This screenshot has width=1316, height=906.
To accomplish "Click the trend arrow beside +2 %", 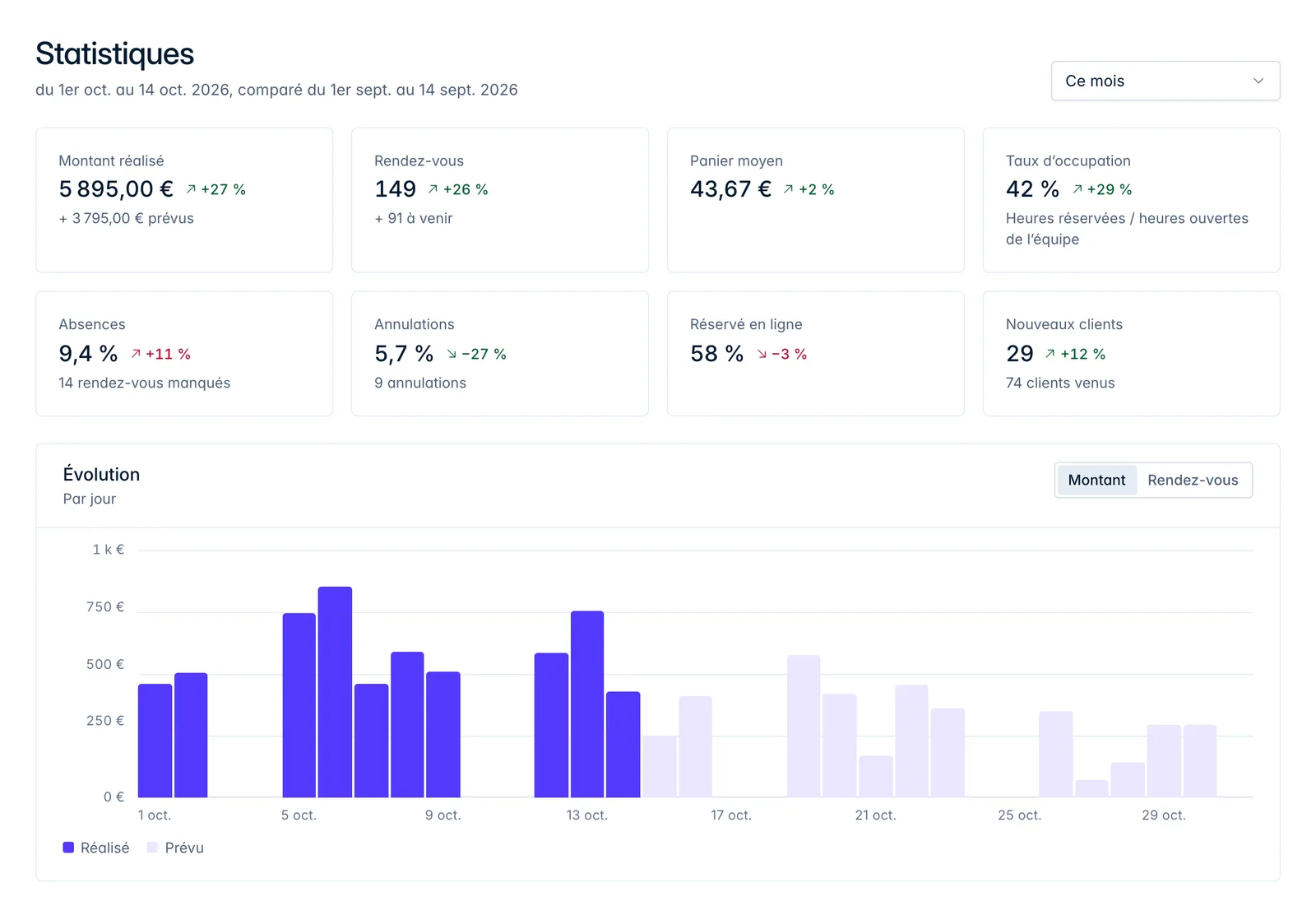I will 788,189.
